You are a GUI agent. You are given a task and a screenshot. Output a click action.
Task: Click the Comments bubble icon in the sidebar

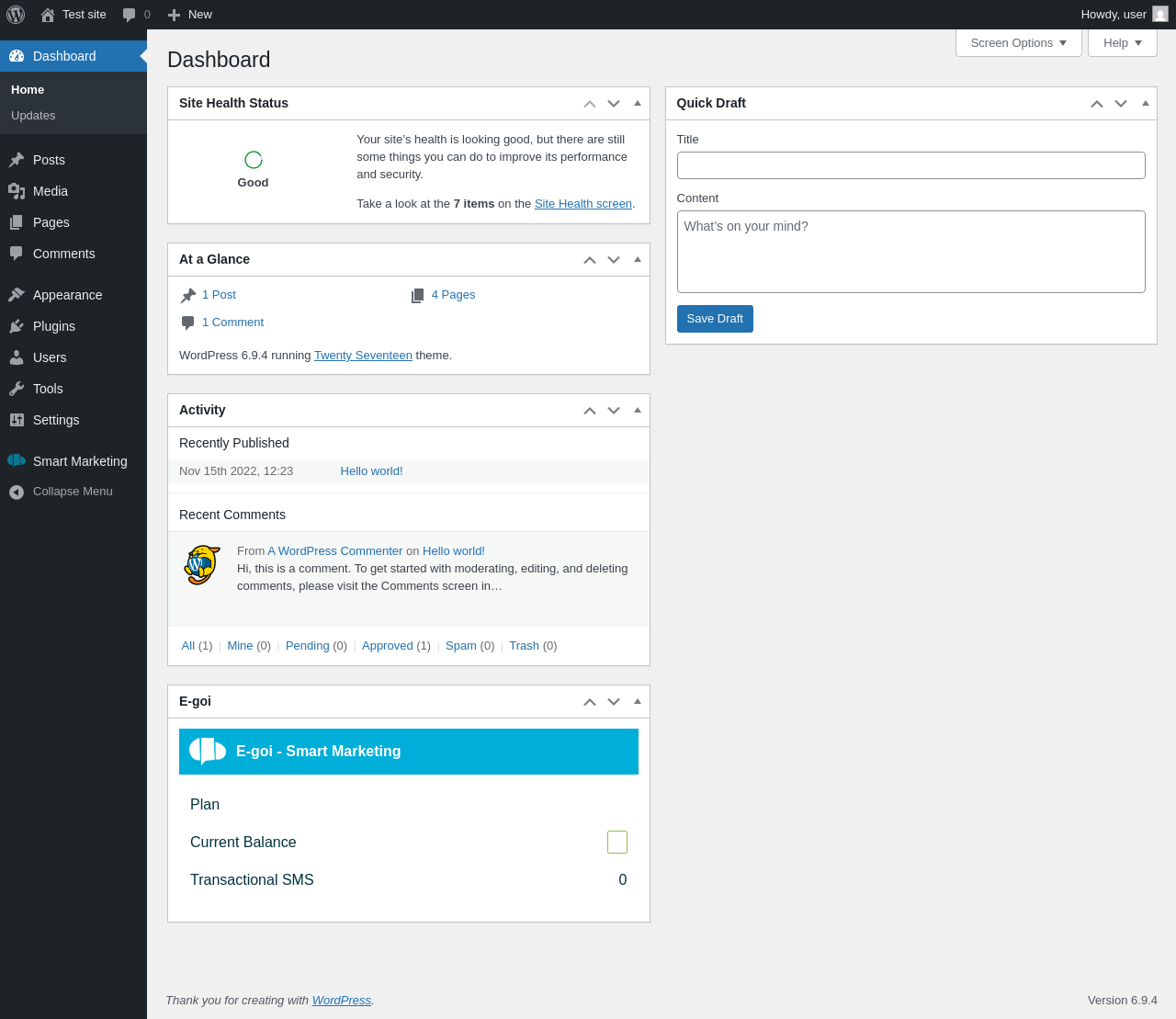[17, 254]
